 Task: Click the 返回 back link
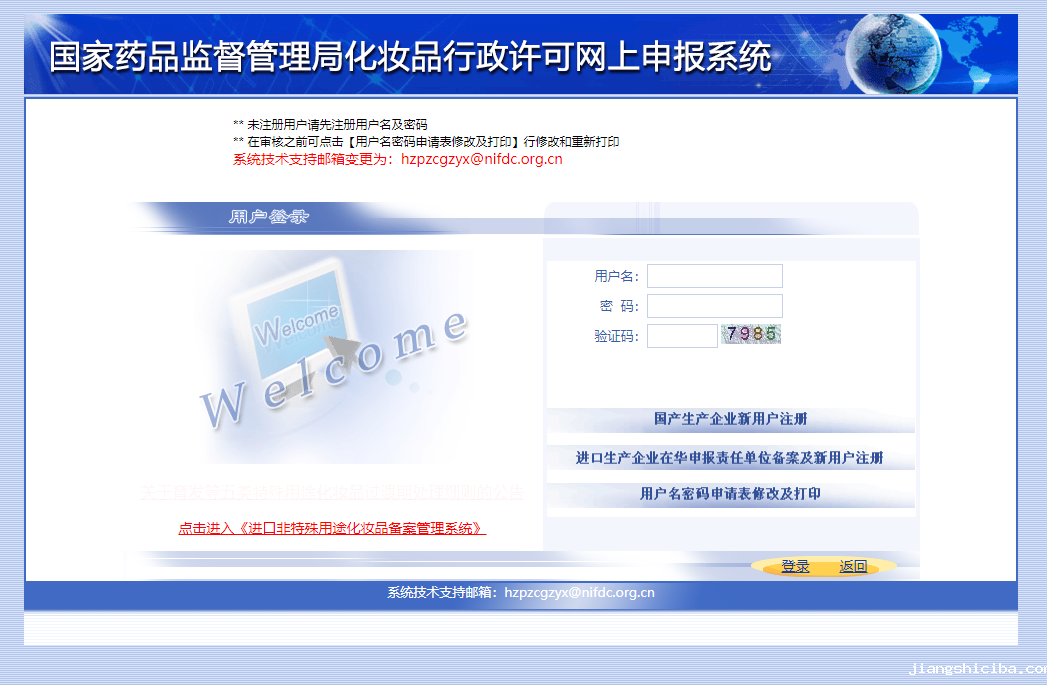click(853, 567)
